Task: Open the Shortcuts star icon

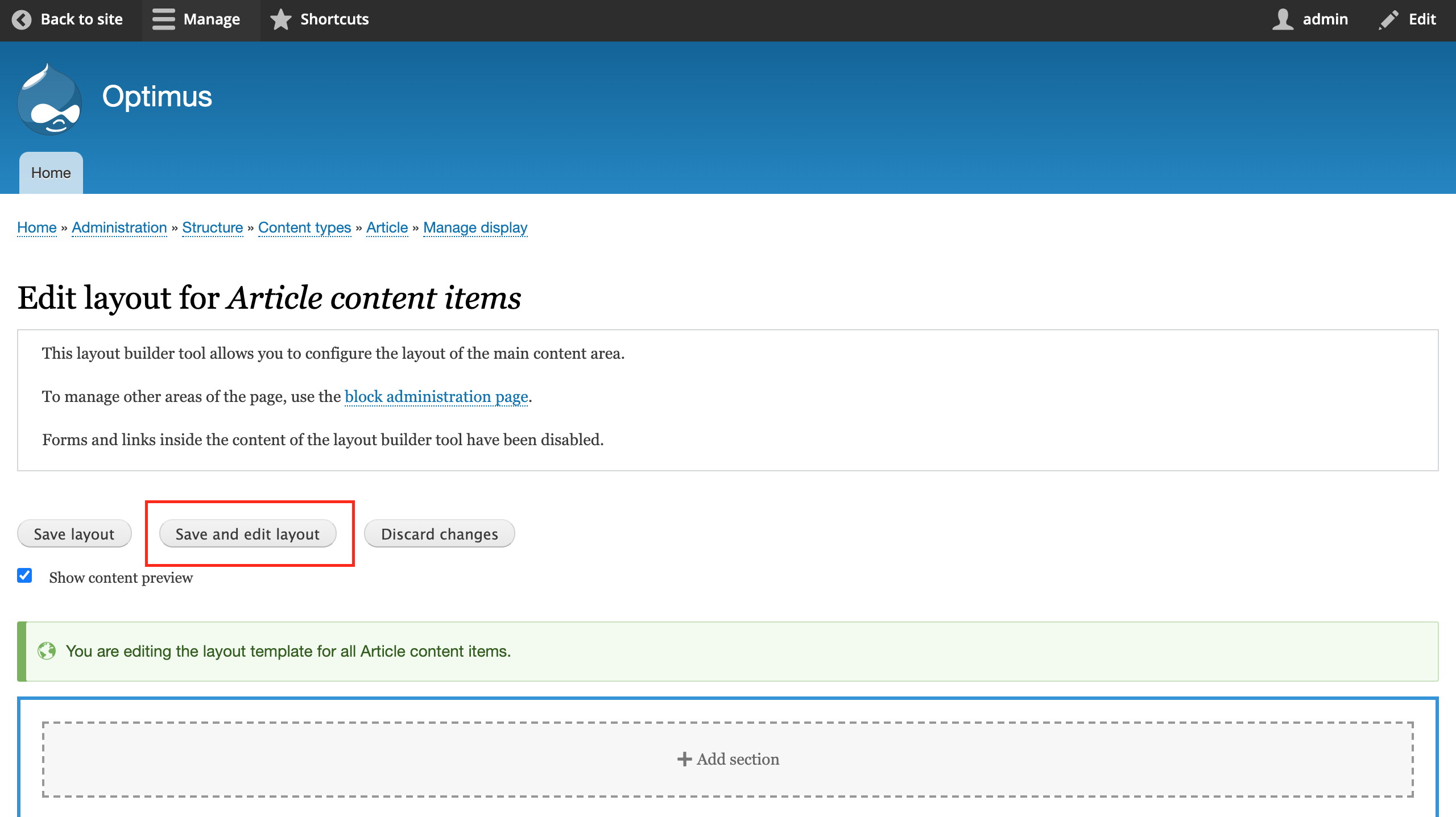Action: (280, 20)
